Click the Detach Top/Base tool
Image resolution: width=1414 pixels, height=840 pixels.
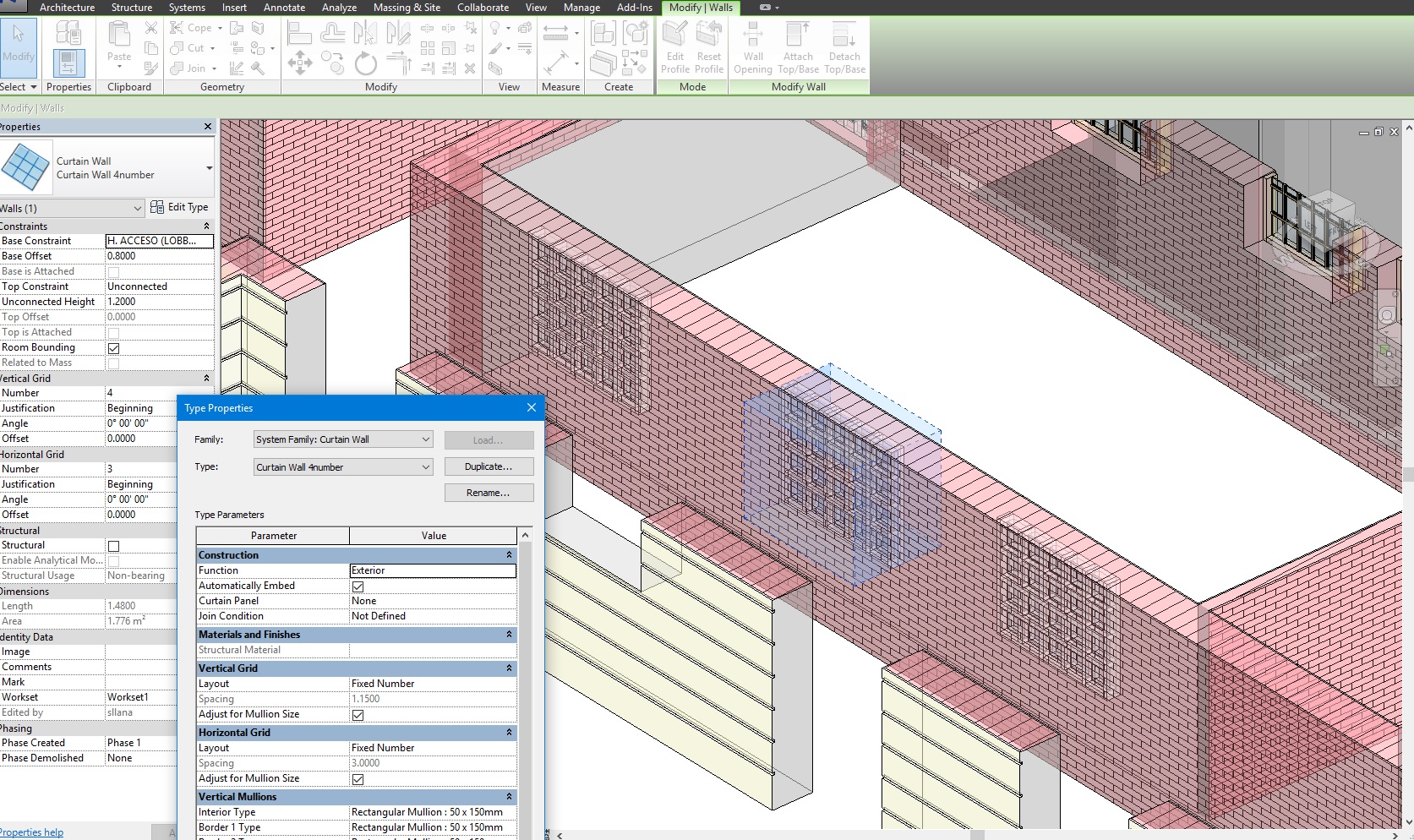844,48
